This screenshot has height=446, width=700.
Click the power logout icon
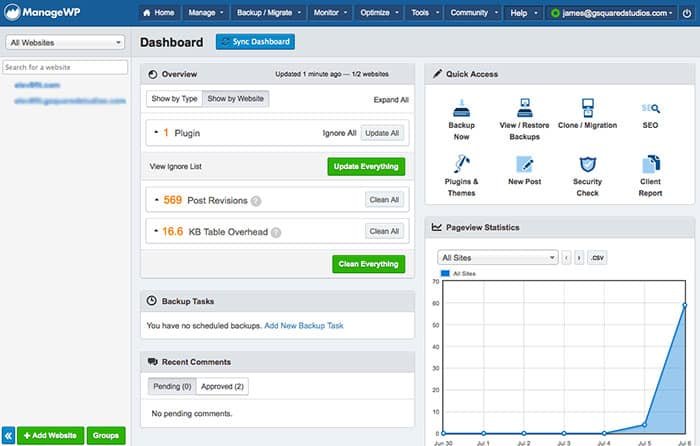[687, 13]
